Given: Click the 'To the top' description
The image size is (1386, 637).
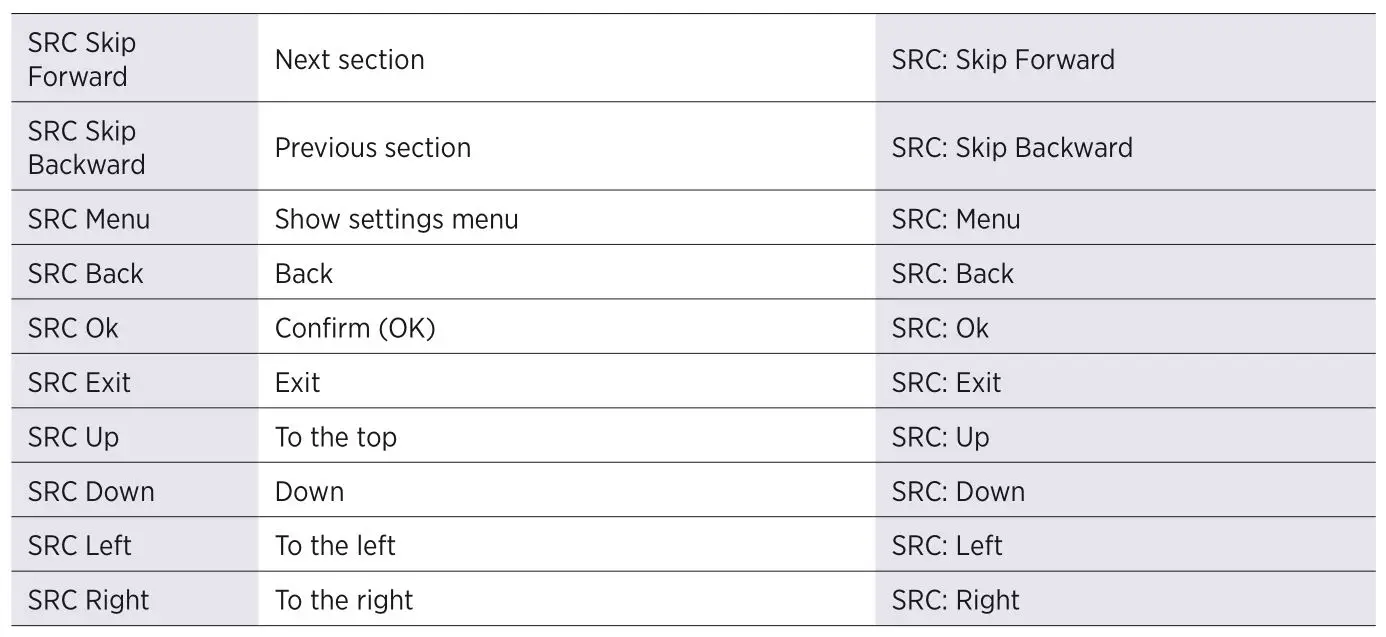Looking at the screenshot, I should coord(335,437).
